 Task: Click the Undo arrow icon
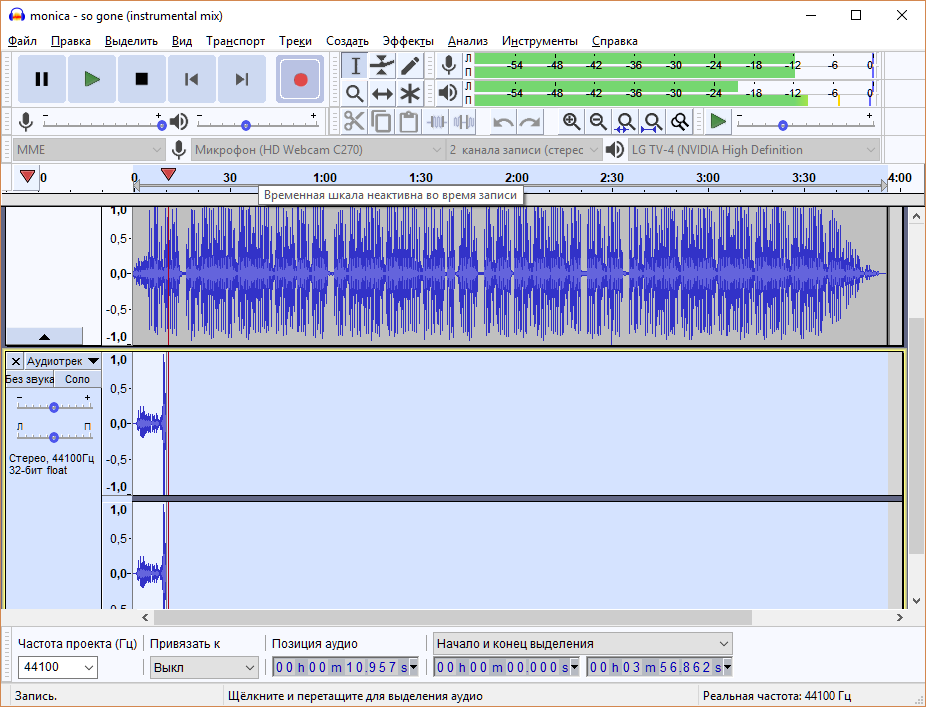[503, 122]
